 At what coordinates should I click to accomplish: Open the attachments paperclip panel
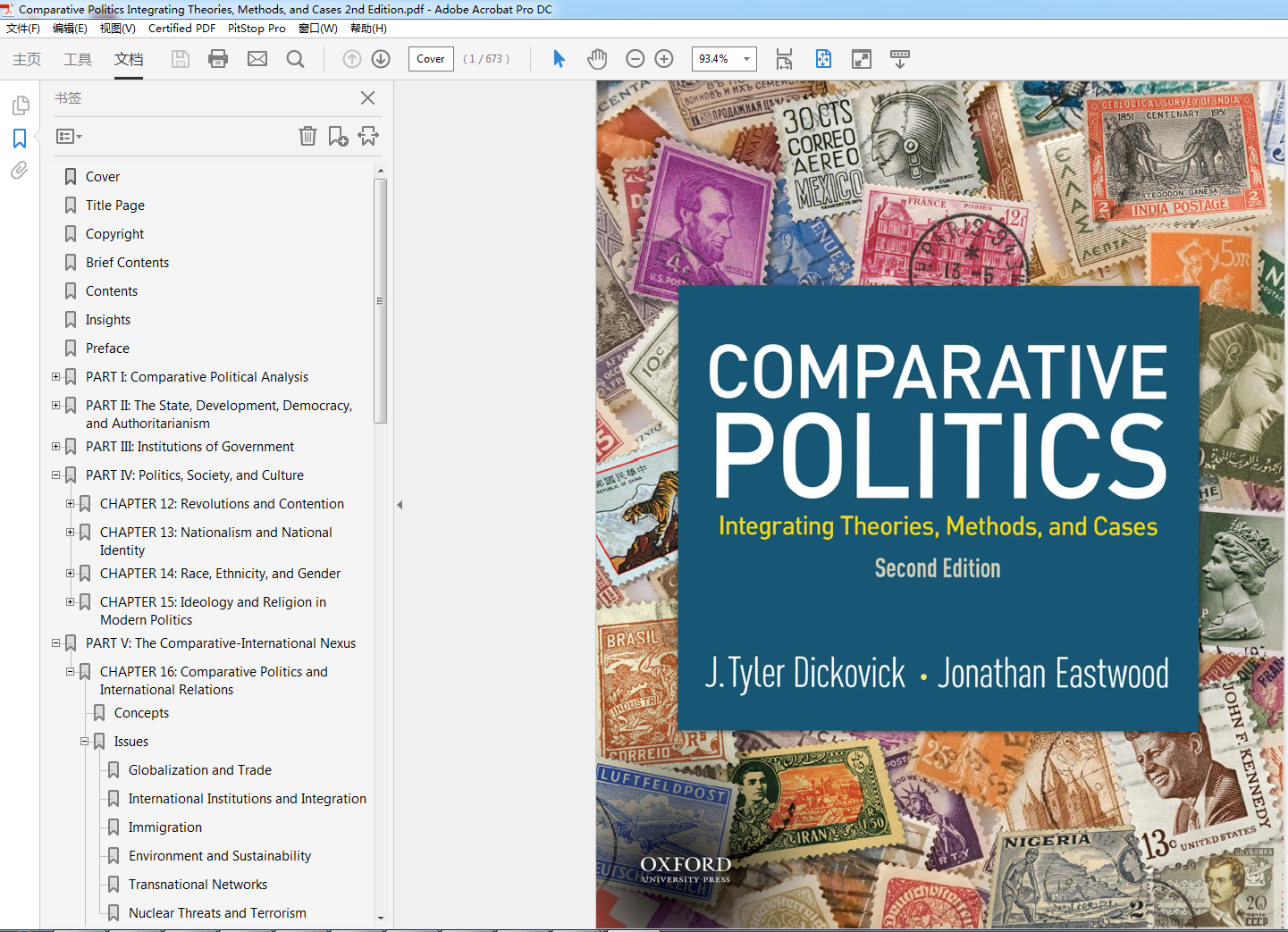click(20, 170)
